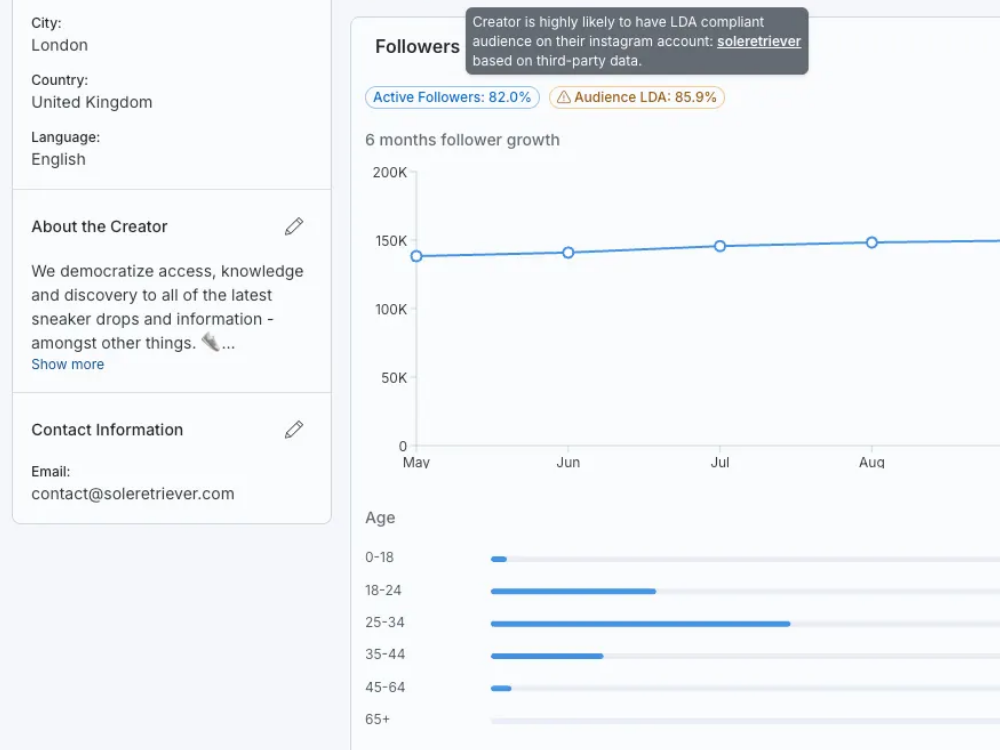Viewport: 1000px width, 750px height.
Task: Click the Followers section heading
Action: (417, 47)
